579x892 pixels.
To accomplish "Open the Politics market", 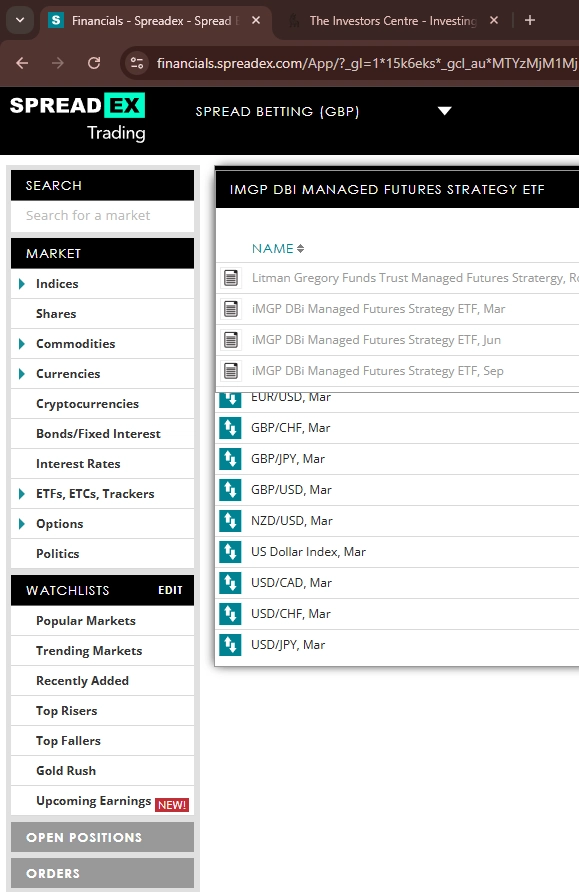I will click(x=102, y=554).
